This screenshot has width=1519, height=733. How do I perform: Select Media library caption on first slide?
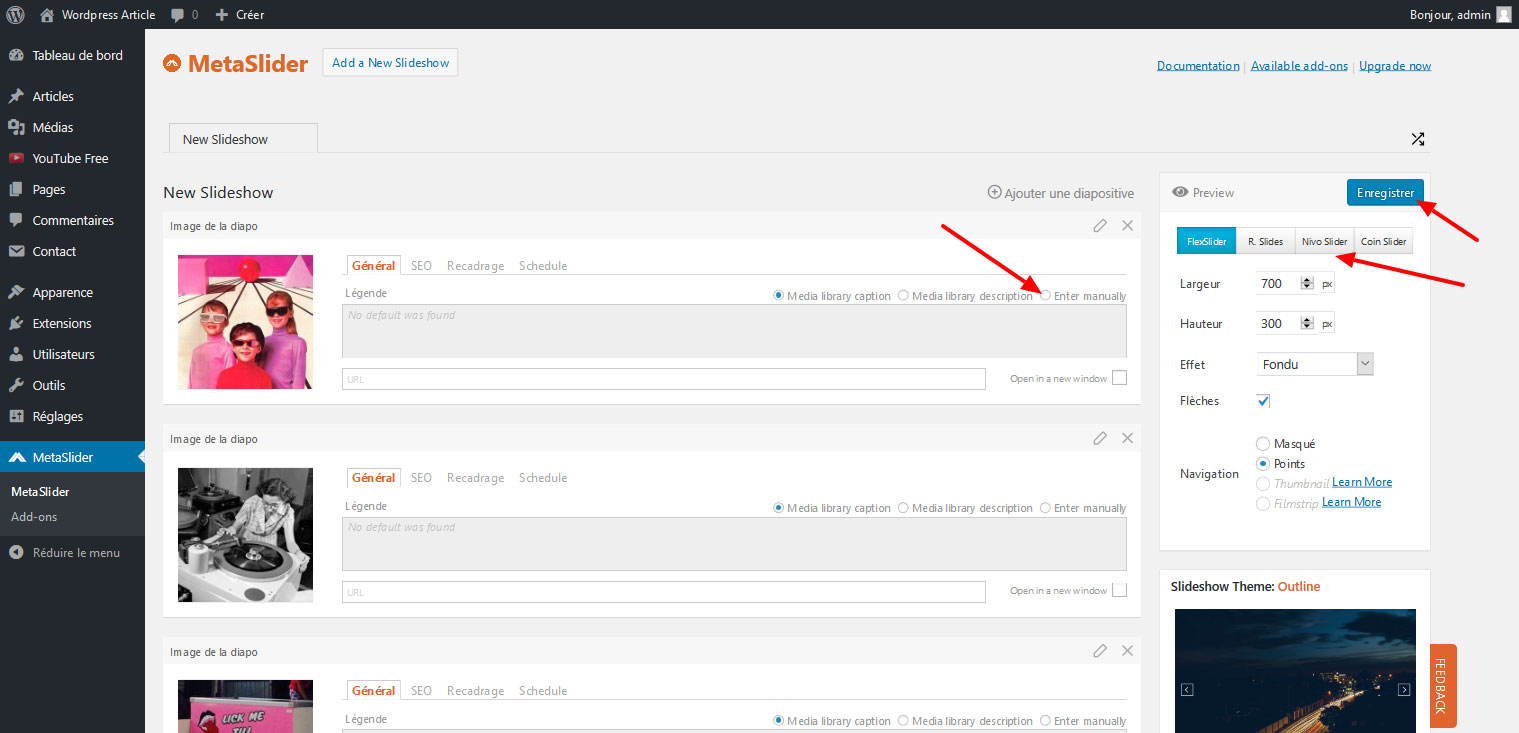click(778, 295)
